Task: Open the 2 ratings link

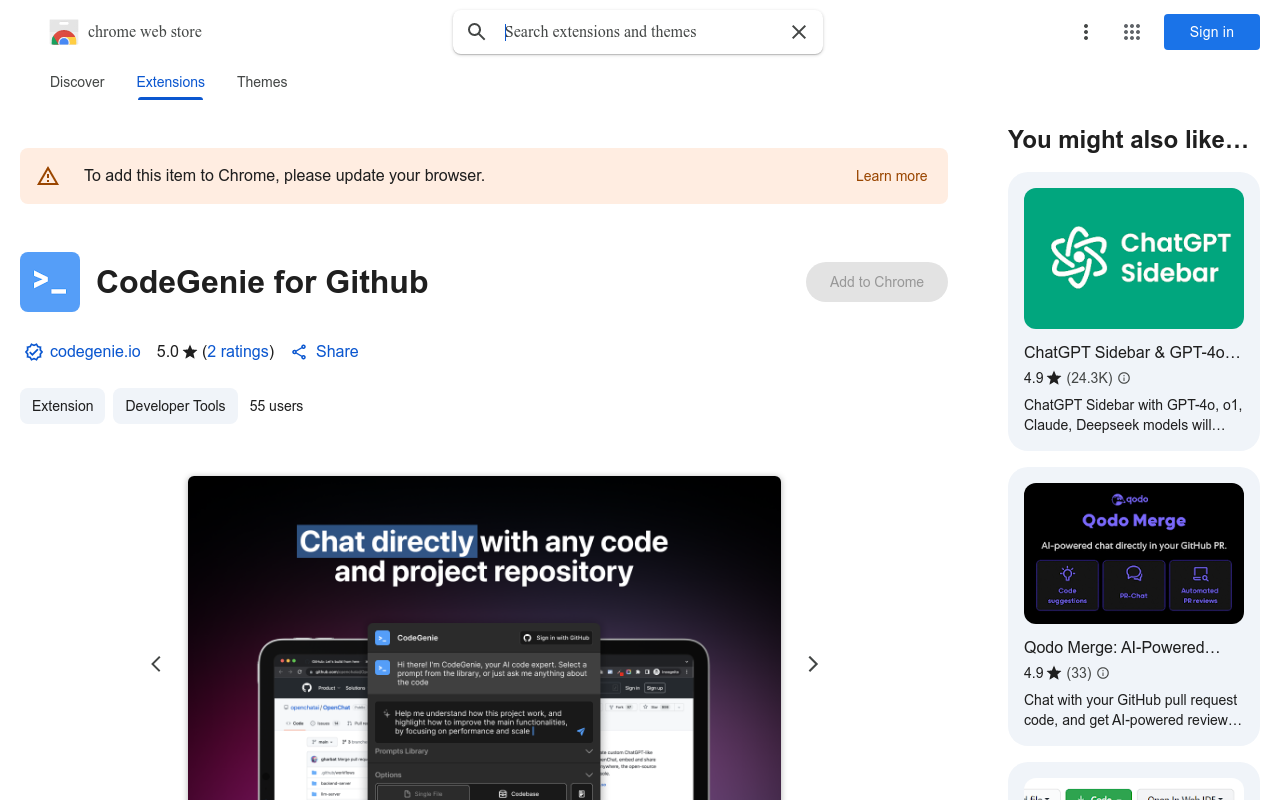Action: [x=238, y=352]
